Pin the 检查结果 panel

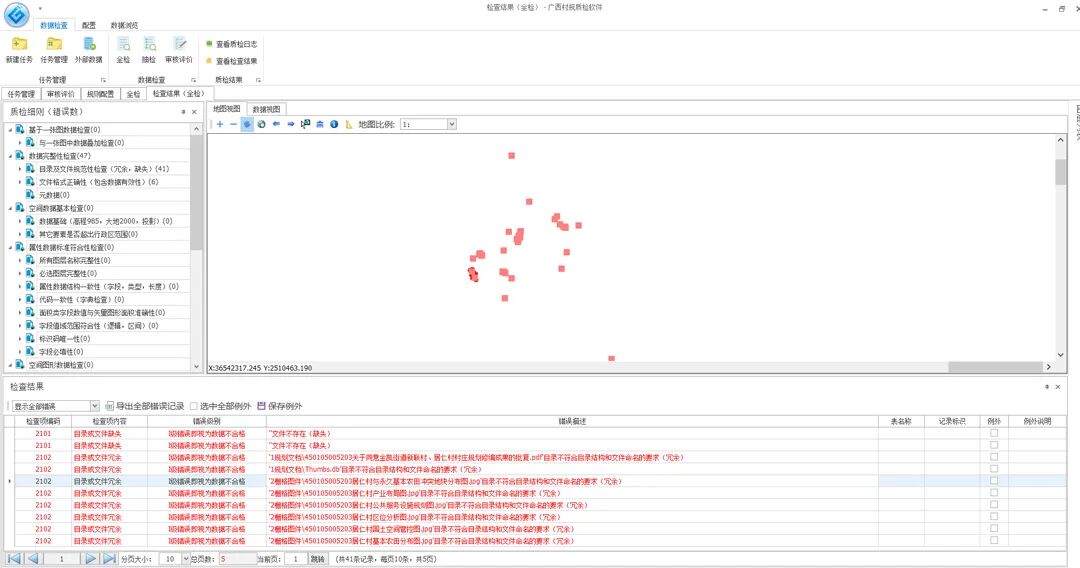click(x=1047, y=387)
